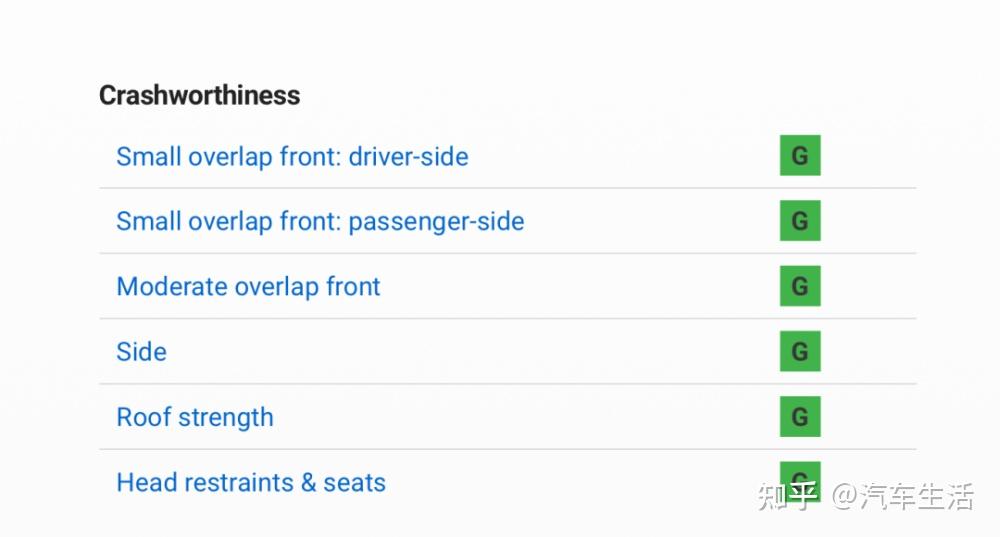The height and width of the screenshot is (537, 1000).
Task: Click the G badge for passenger-side small overlap
Action: pos(800,221)
